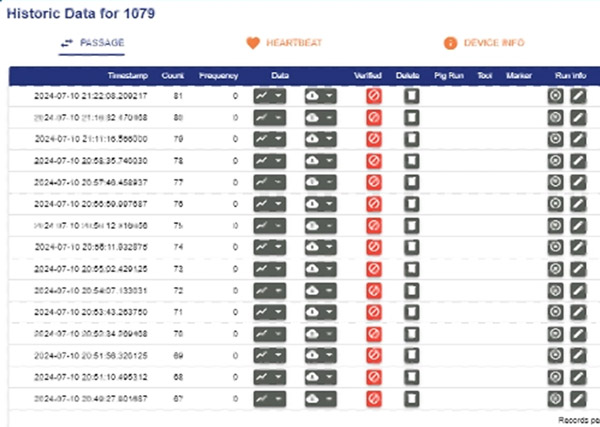The width and height of the screenshot is (600, 427).
Task: Open download dropdown for count 71 row
Action: tap(321, 312)
